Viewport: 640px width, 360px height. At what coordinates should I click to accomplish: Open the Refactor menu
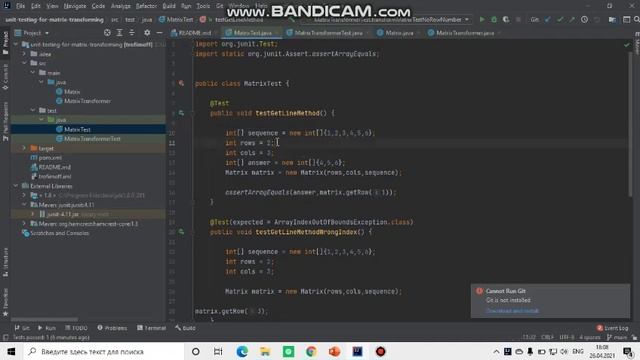[146, 6]
